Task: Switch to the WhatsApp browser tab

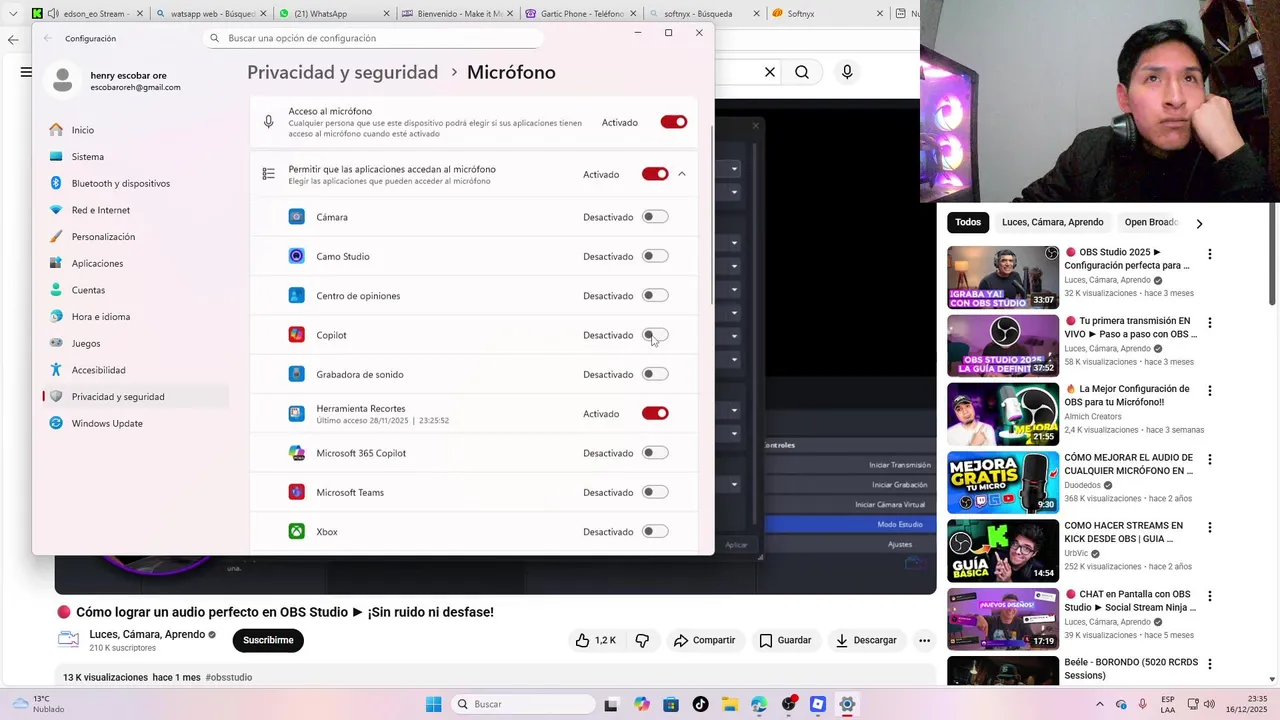Action: tap(333, 14)
